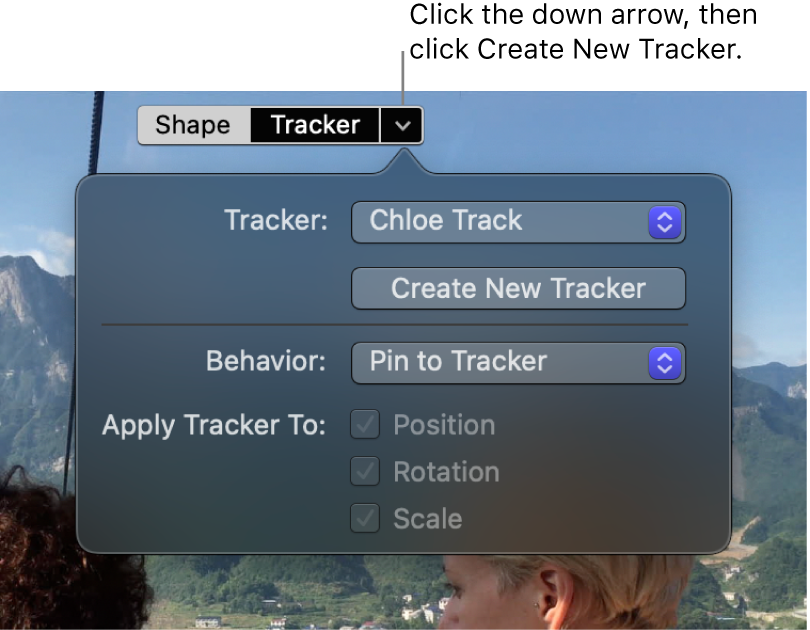
Task: Click the up/down arrows on Chloe Track menu
Action: point(664,221)
